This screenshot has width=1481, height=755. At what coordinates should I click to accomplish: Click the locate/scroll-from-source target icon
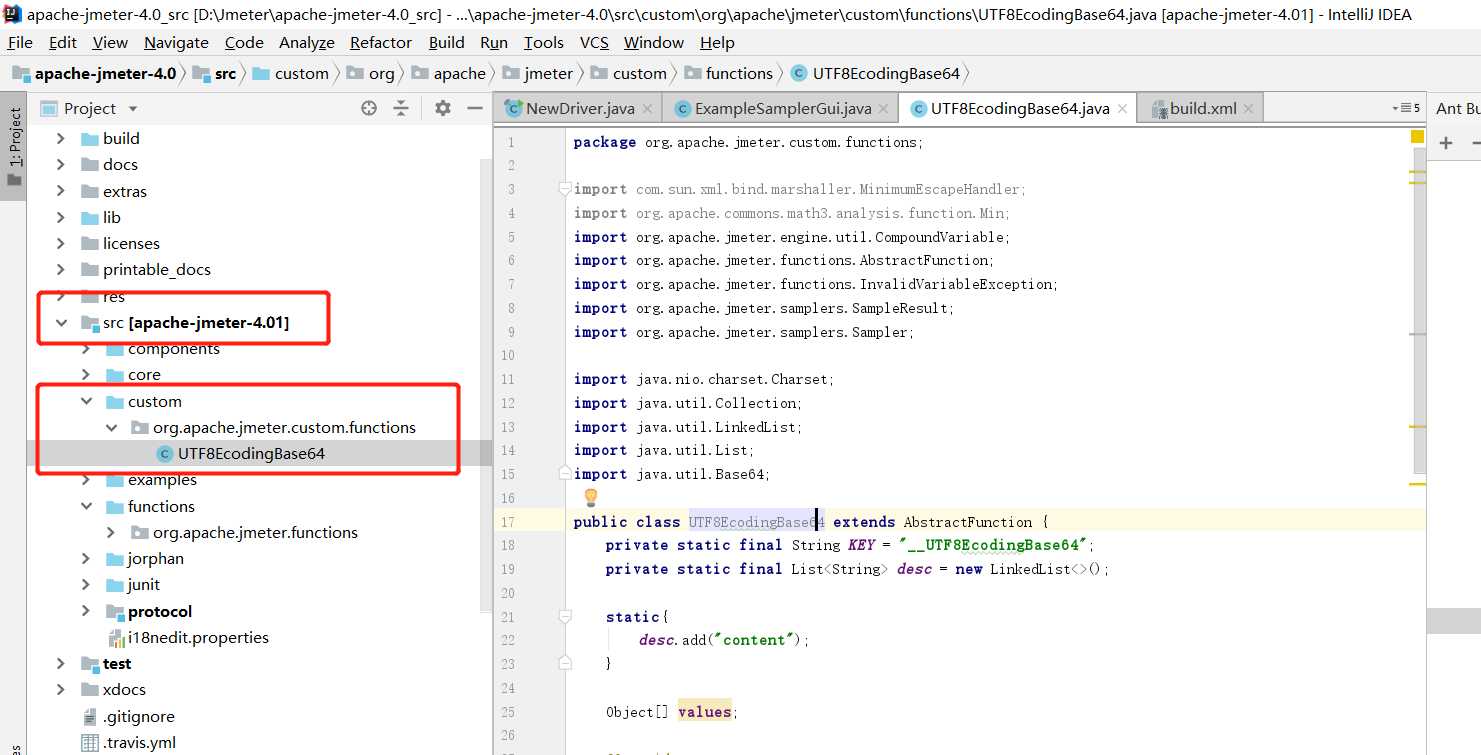tap(369, 108)
